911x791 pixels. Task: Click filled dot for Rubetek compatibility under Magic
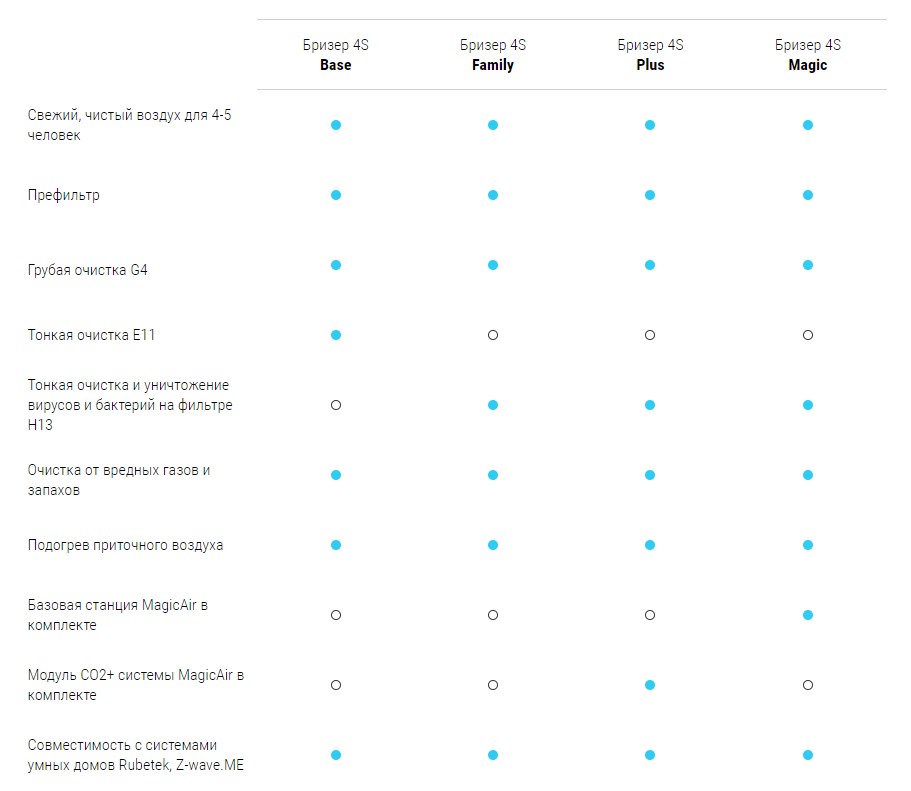tap(808, 755)
